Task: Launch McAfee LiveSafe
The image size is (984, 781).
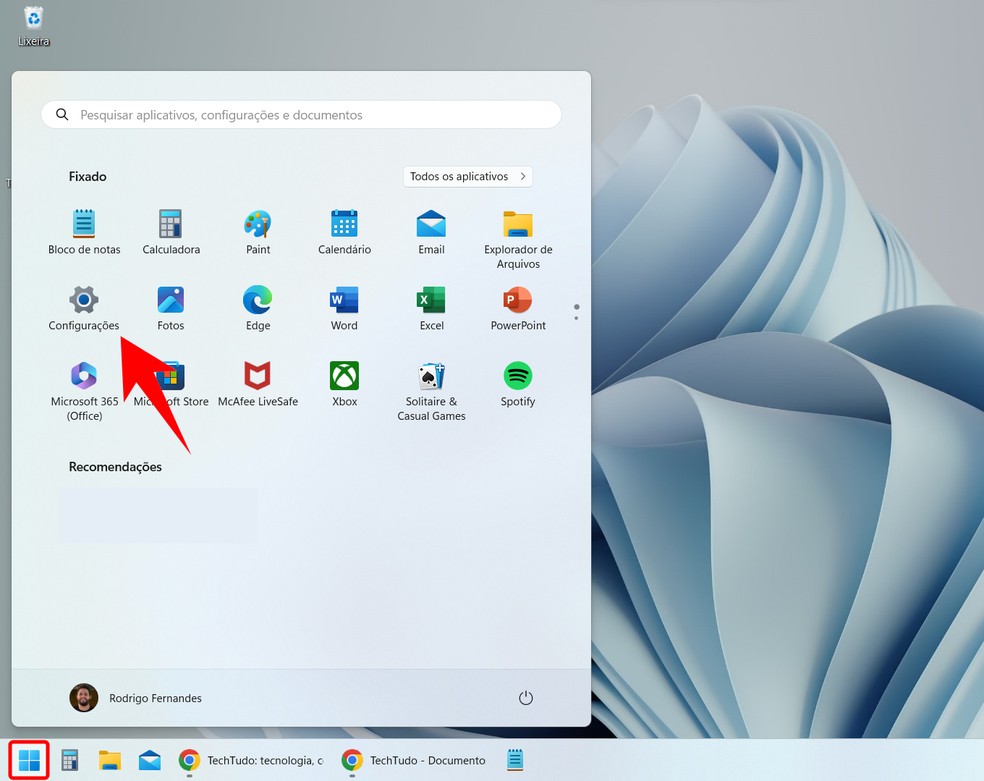Action: click(x=258, y=384)
